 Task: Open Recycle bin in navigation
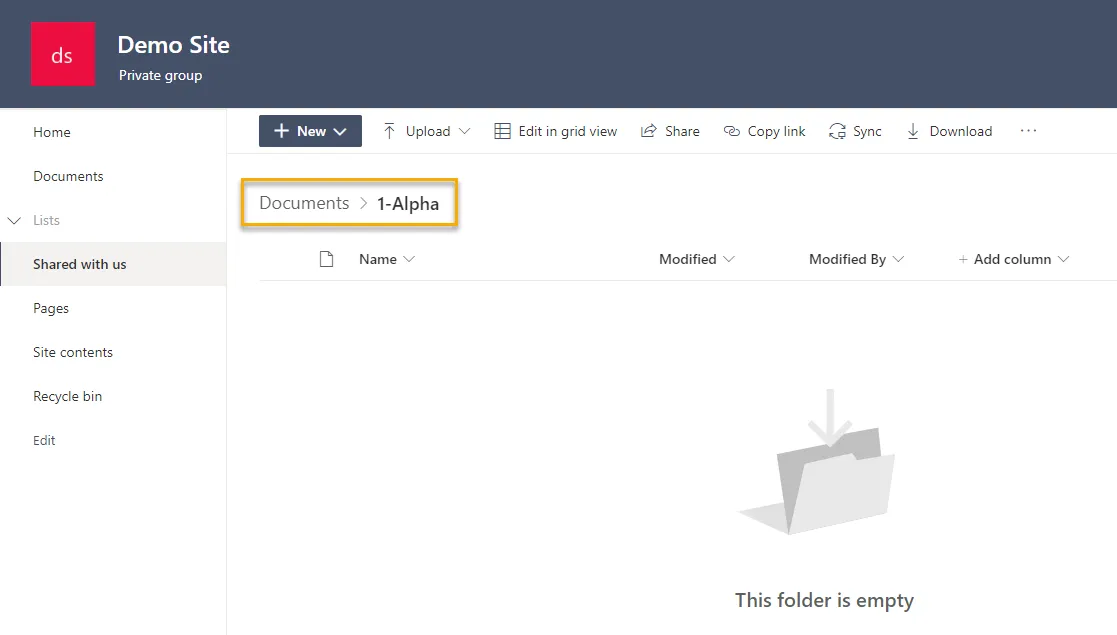[x=68, y=397]
